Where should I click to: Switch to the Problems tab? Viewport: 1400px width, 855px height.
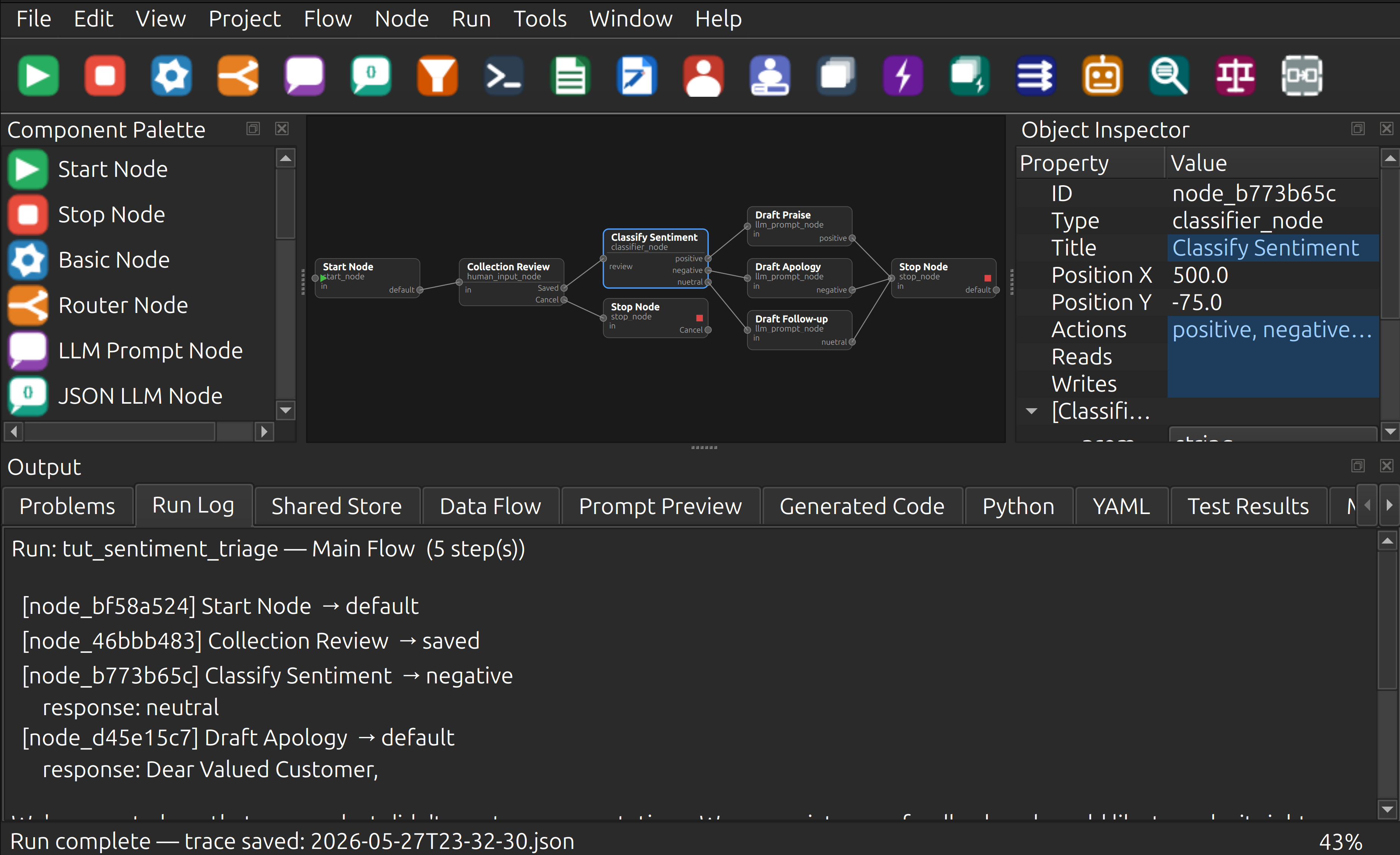(68, 506)
